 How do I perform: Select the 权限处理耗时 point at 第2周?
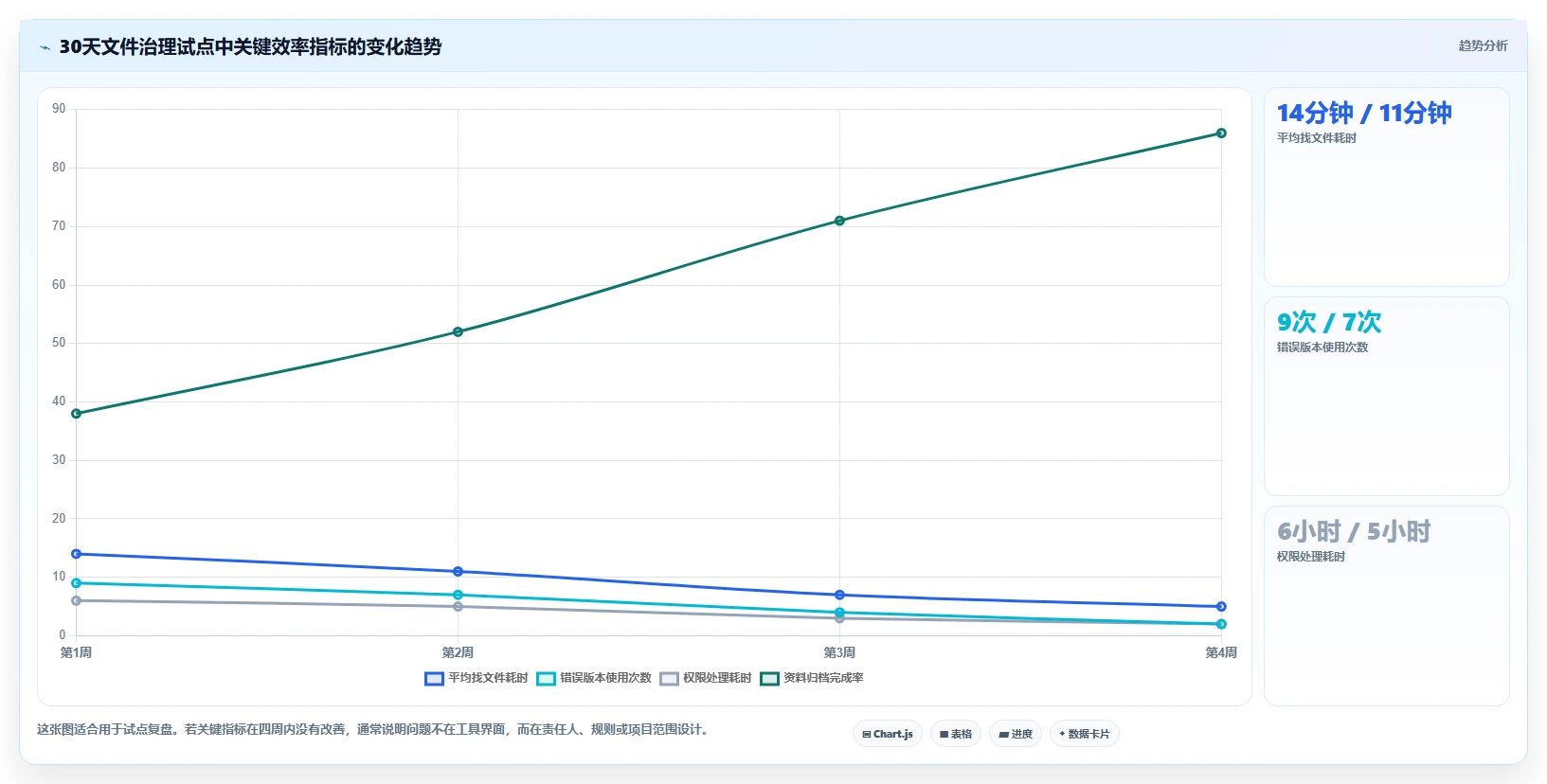pyautogui.click(x=458, y=607)
